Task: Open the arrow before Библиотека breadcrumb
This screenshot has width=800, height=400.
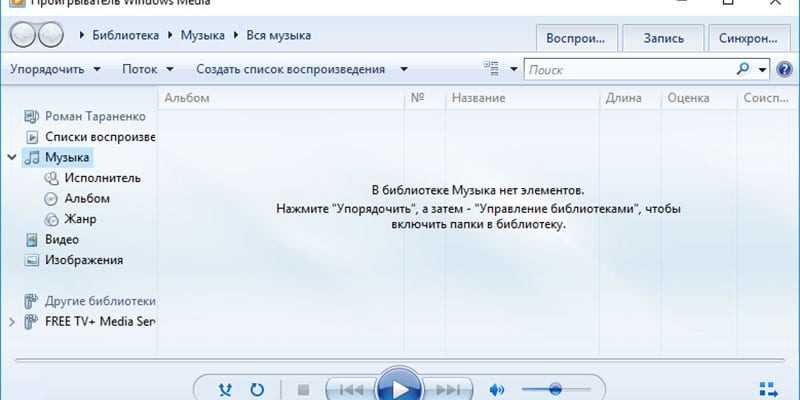Action: (82, 35)
